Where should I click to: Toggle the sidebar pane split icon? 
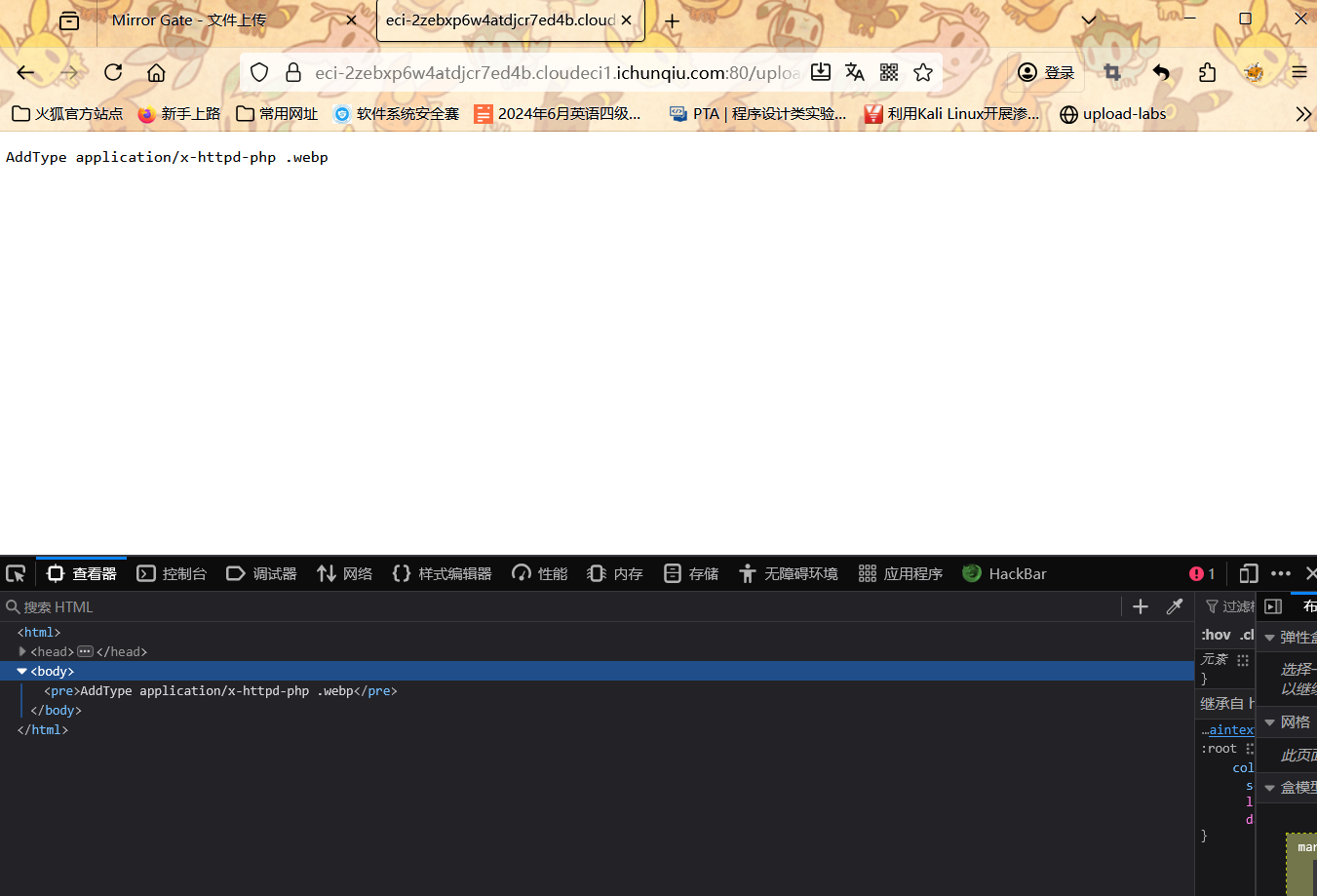point(1273,606)
